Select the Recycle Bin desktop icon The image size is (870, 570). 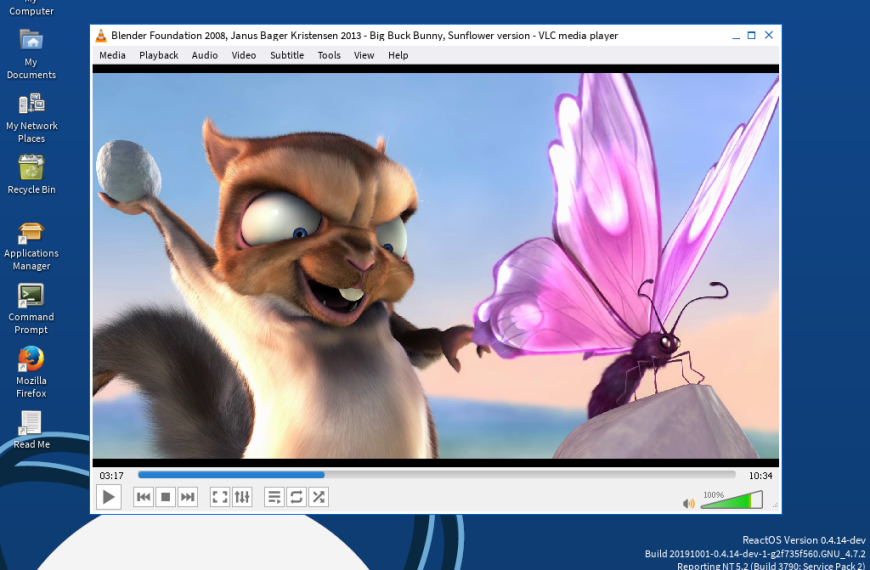[31, 174]
